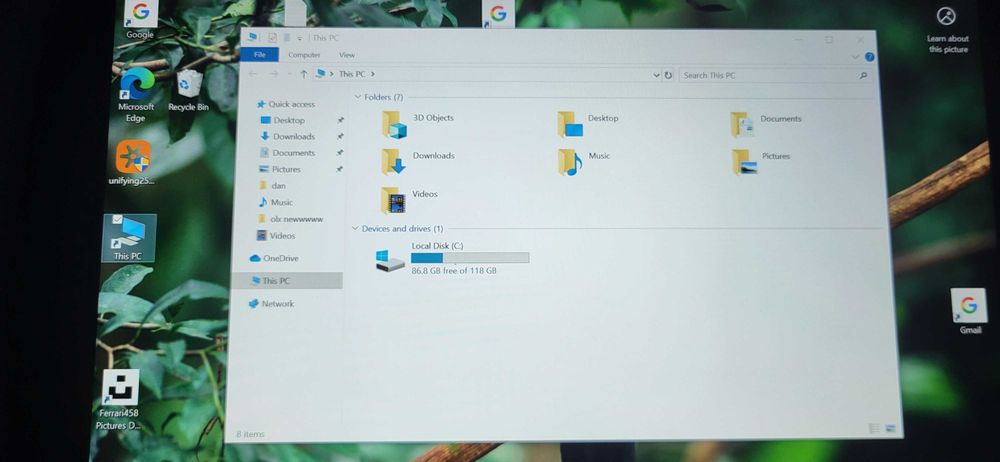Screen dimensions: 1000x462
Task: Select Documents in the navigation pane
Action: (287, 153)
